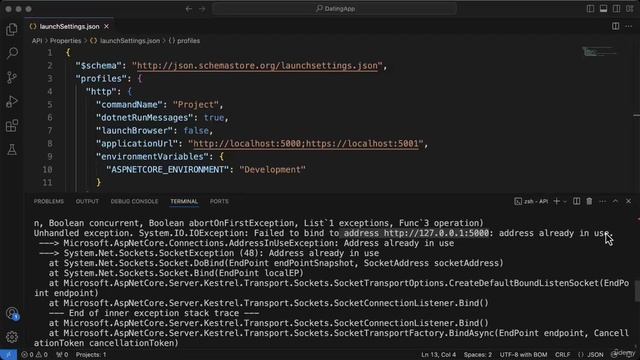Go forward with the navigation arrow

coord(202,9)
